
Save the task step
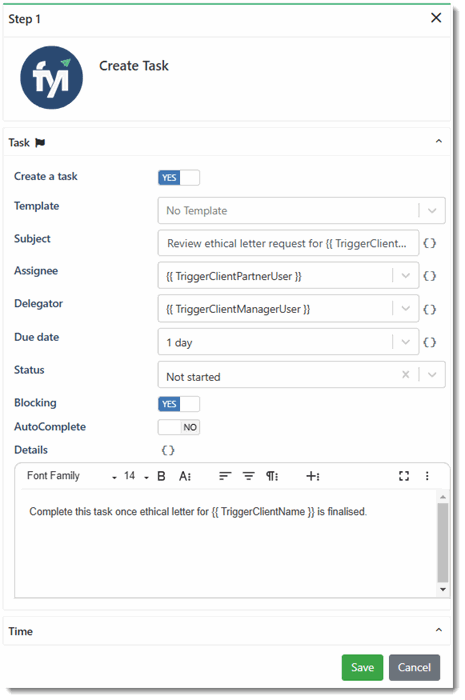tap(362, 667)
